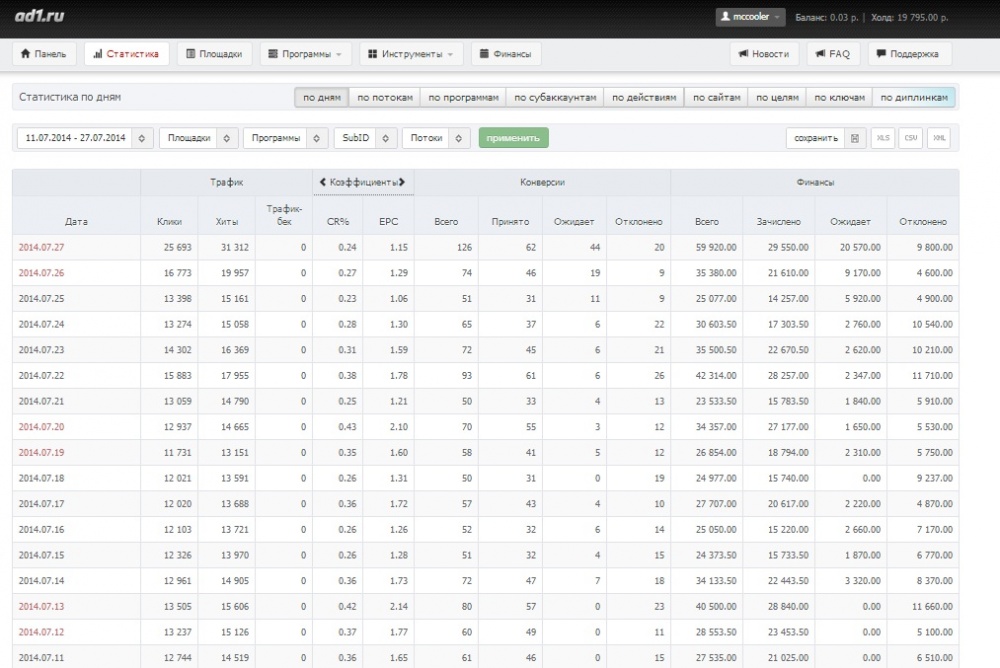Click the Хиты column header
This screenshot has width=1000, height=668.
(x=226, y=221)
